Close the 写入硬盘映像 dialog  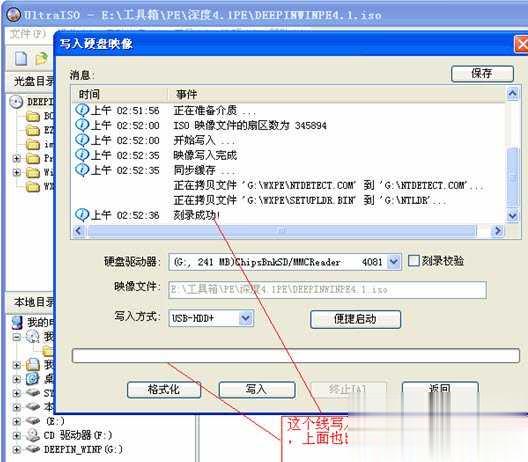point(522,44)
